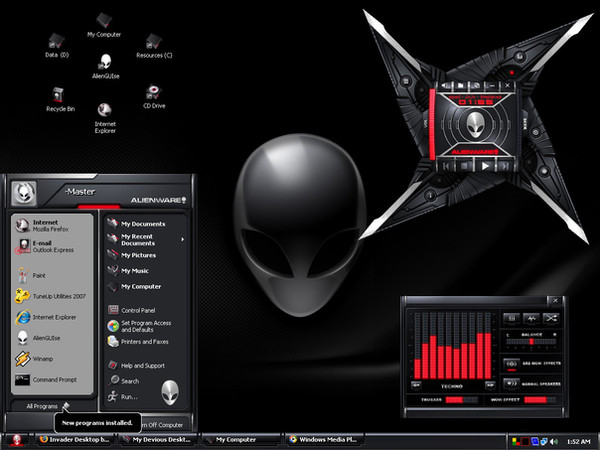
Task: Open Help and Support
Action: point(145,365)
